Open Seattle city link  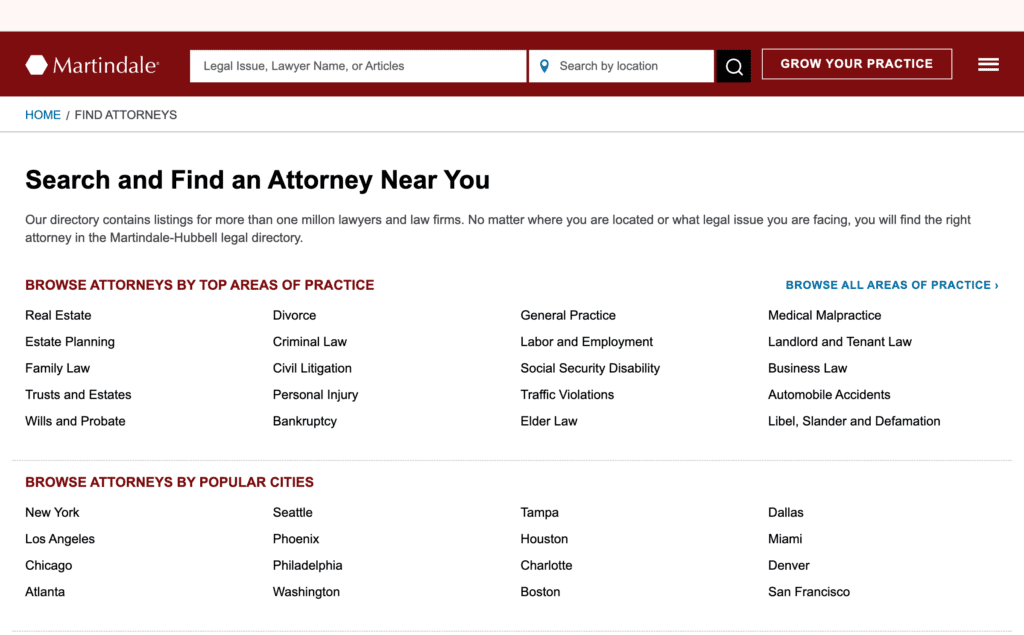click(x=293, y=513)
